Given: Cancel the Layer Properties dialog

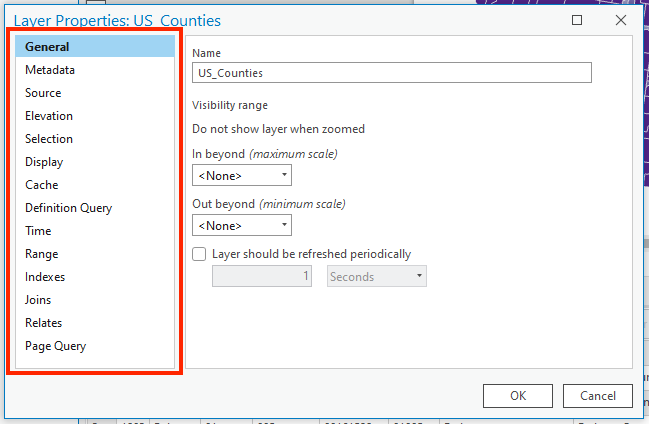Looking at the screenshot, I should (x=598, y=396).
